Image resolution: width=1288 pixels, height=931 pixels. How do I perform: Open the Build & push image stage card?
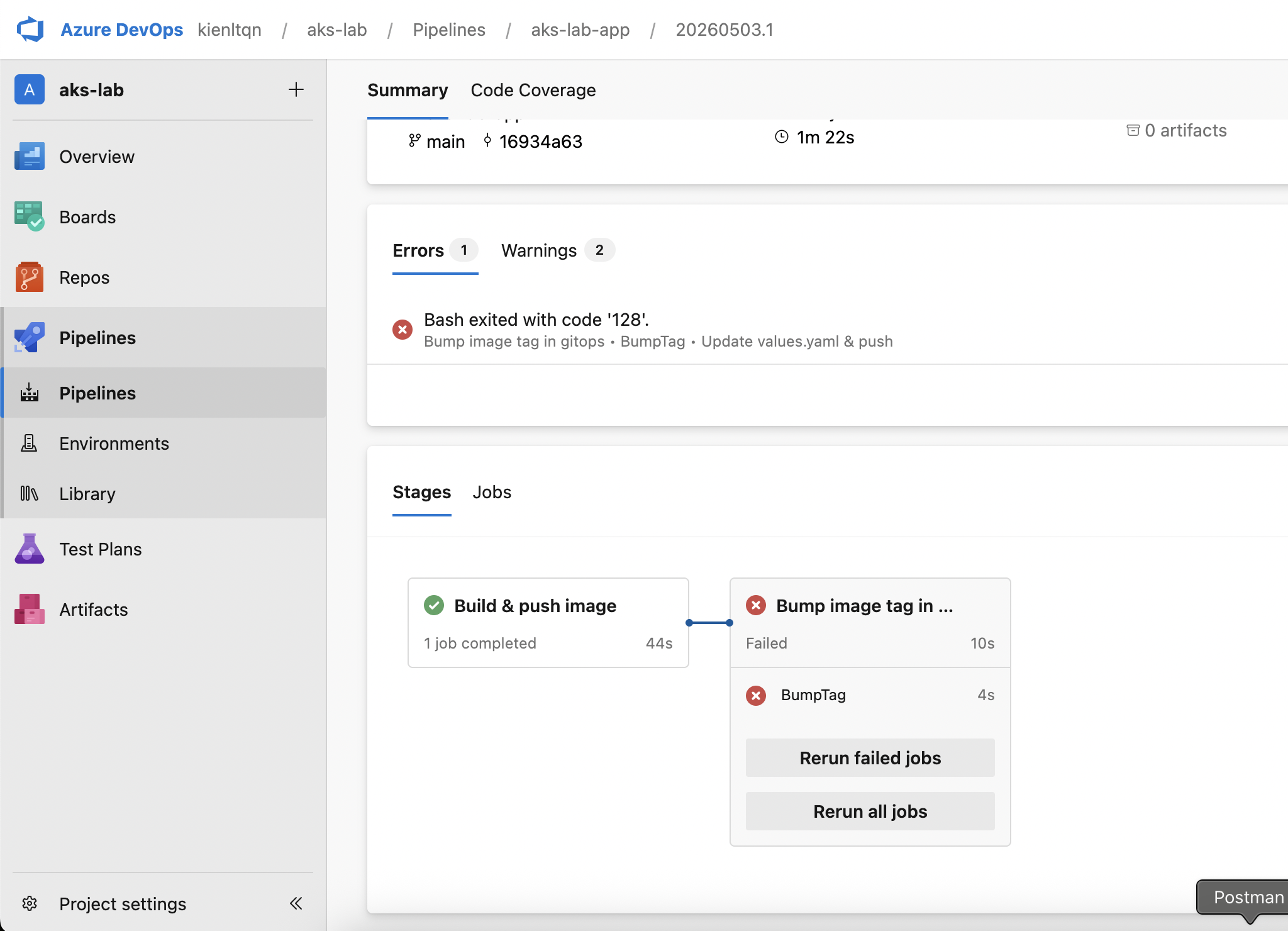548,623
